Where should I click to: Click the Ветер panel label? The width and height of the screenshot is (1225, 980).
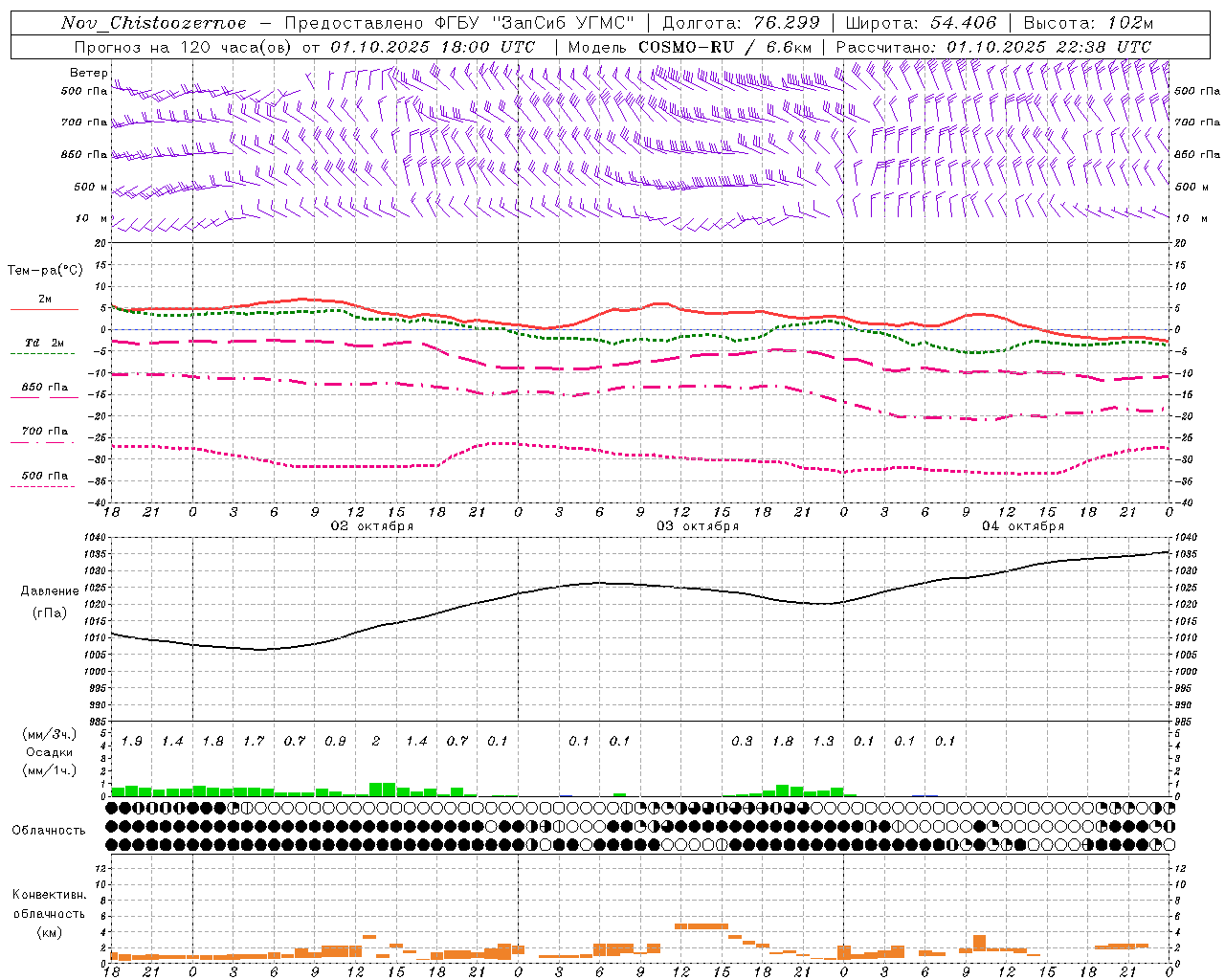tap(88, 73)
